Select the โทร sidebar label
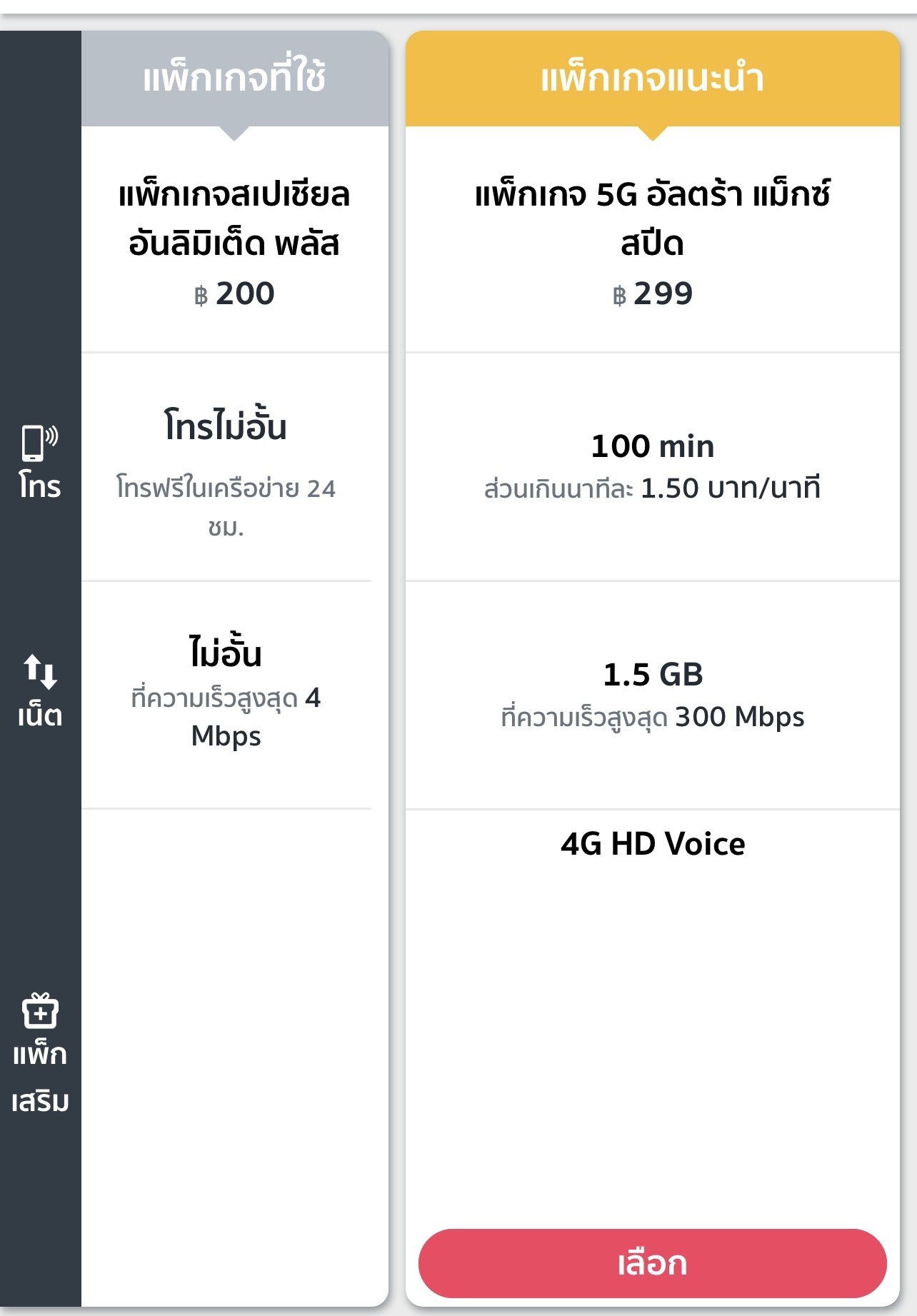 click(40, 486)
